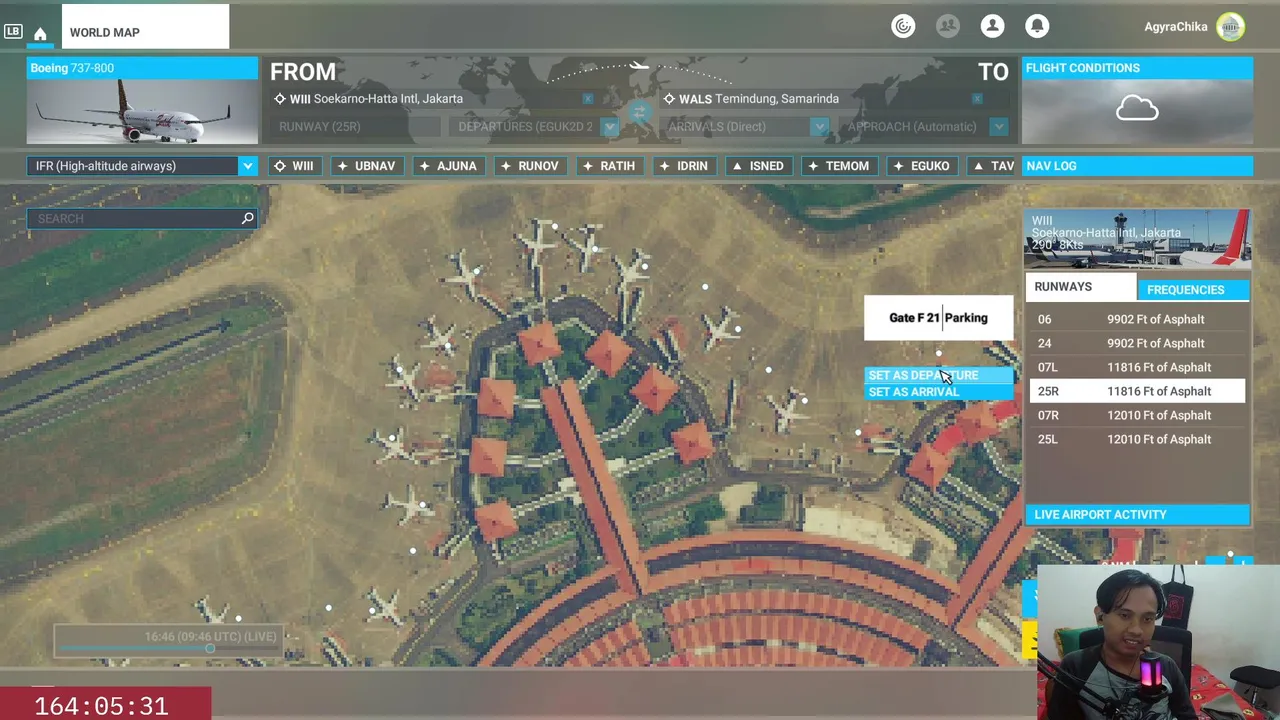This screenshot has width=1280, height=720.
Task: Open the profile person icon
Action: 992,27
